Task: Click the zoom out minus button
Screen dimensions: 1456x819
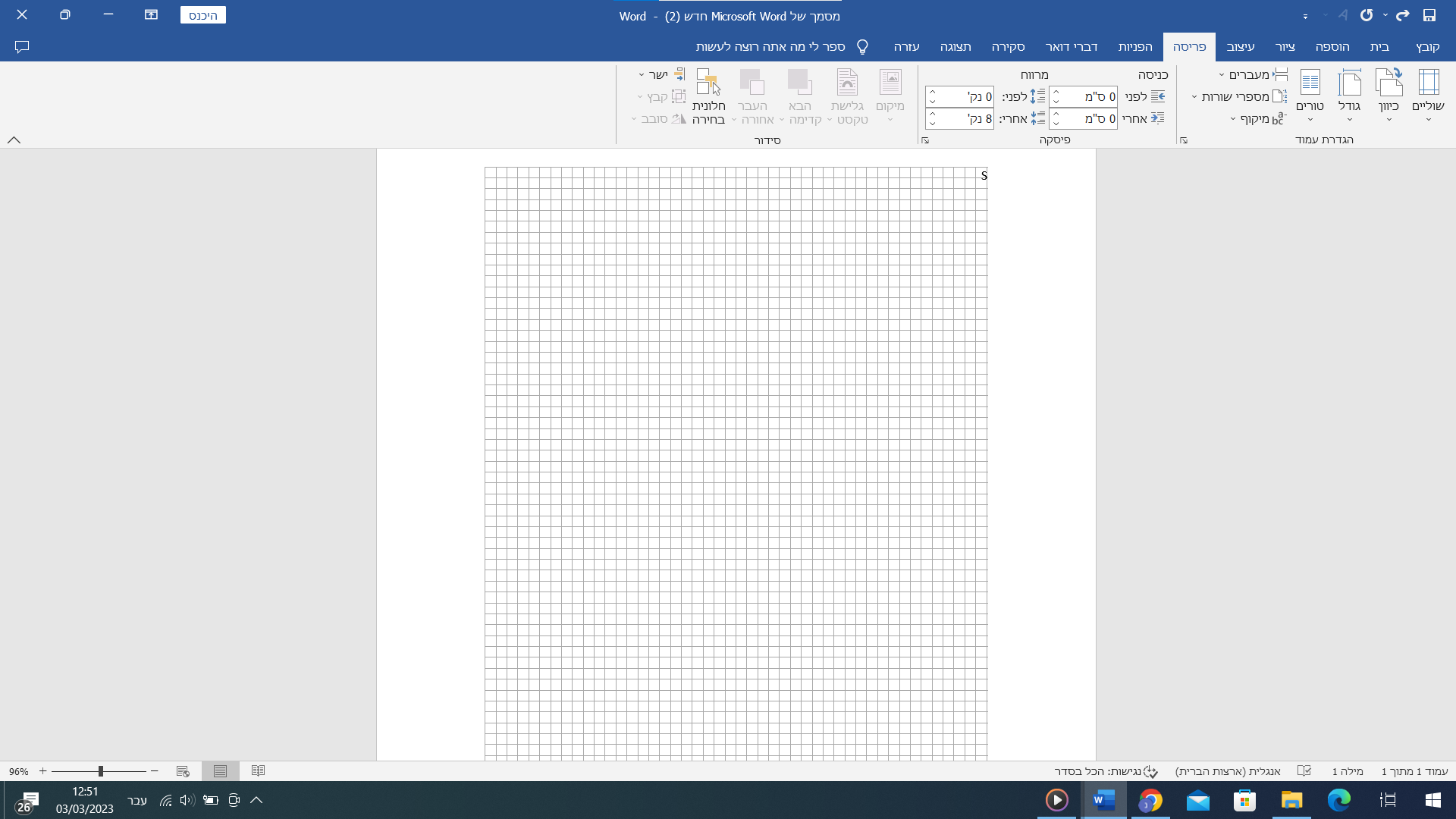Action: point(155,771)
